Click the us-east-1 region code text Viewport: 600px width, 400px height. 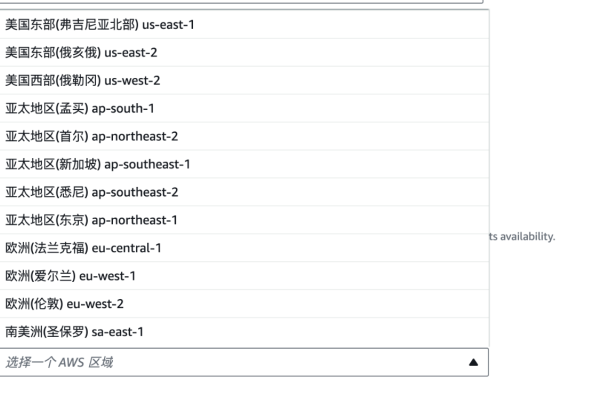(168, 25)
